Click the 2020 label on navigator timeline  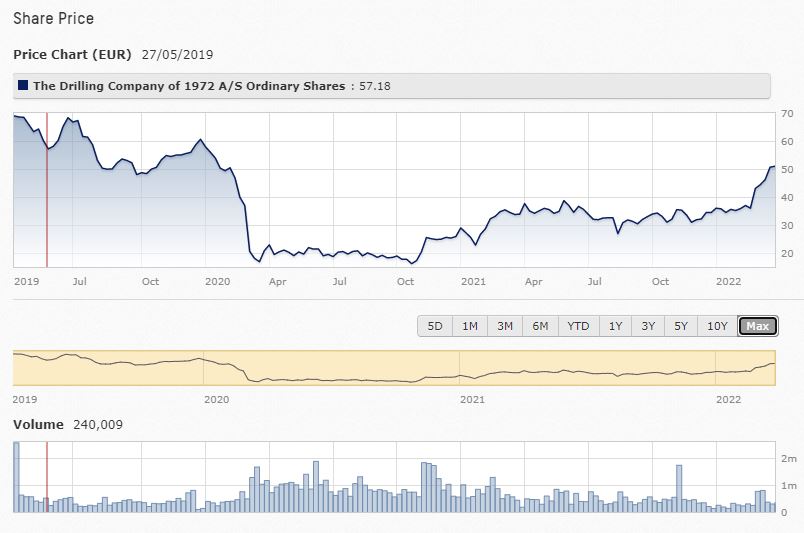pyautogui.click(x=216, y=398)
